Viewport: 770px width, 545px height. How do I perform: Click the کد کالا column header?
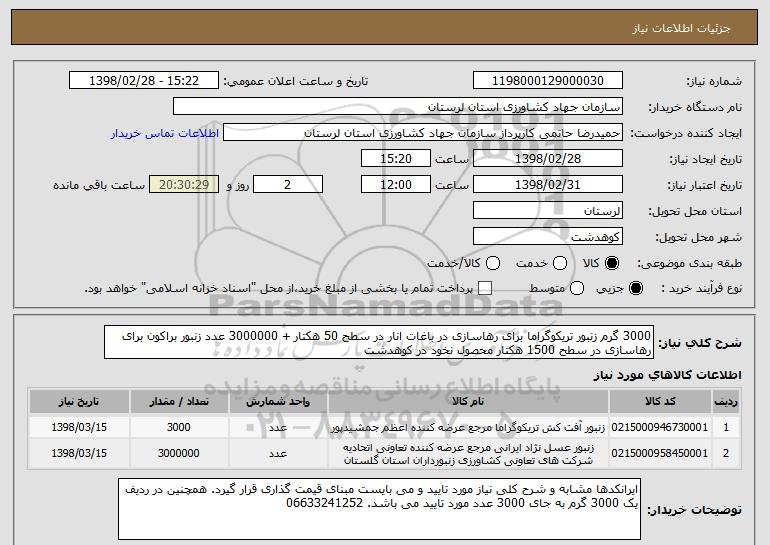[x=660, y=402]
